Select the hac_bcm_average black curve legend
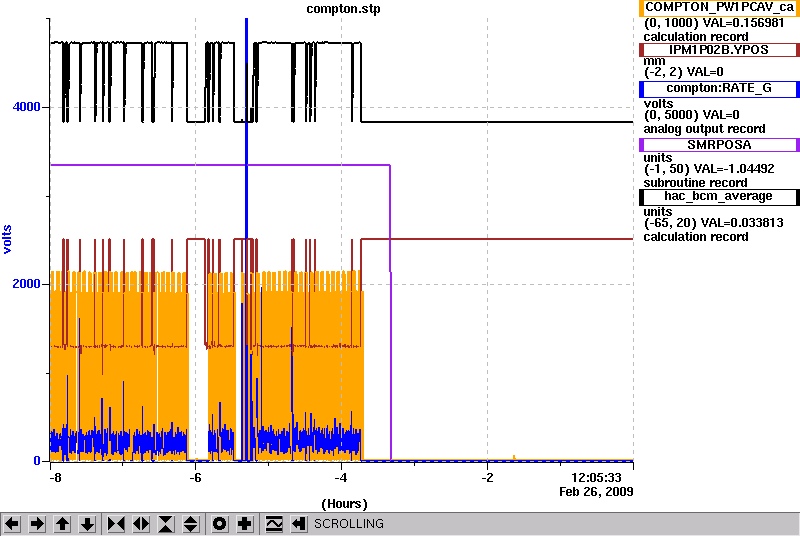The width and height of the screenshot is (800, 536). [x=719, y=197]
